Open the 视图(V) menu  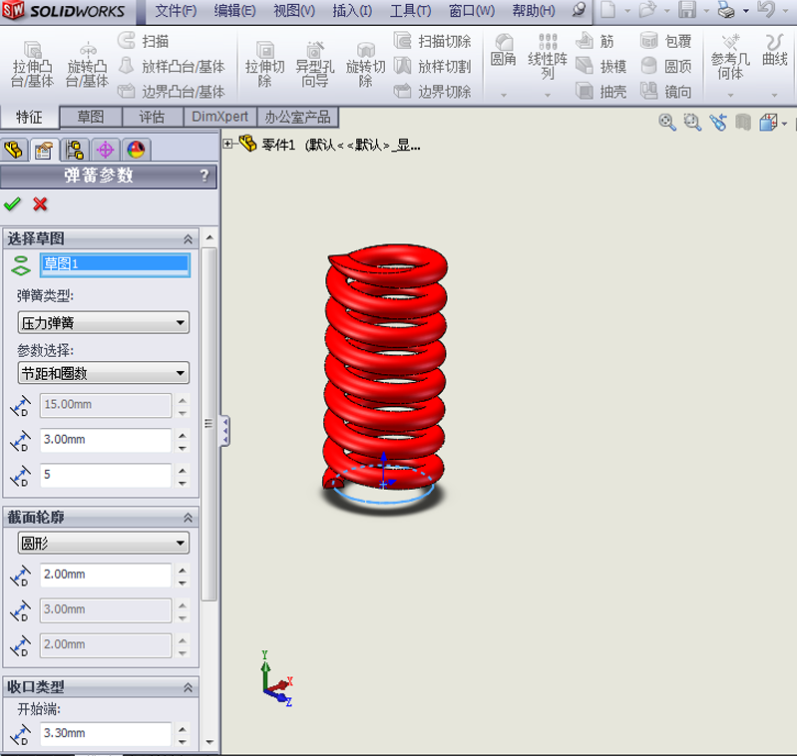pos(294,11)
